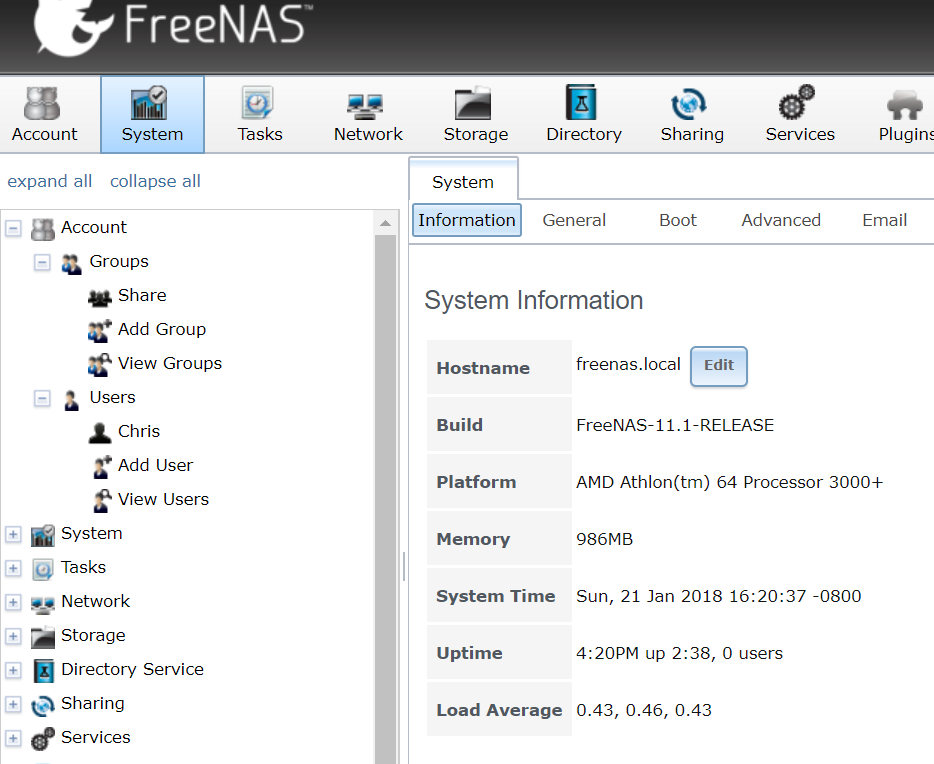Switch to the Email tab
This screenshot has height=764, width=934.
tap(884, 220)
